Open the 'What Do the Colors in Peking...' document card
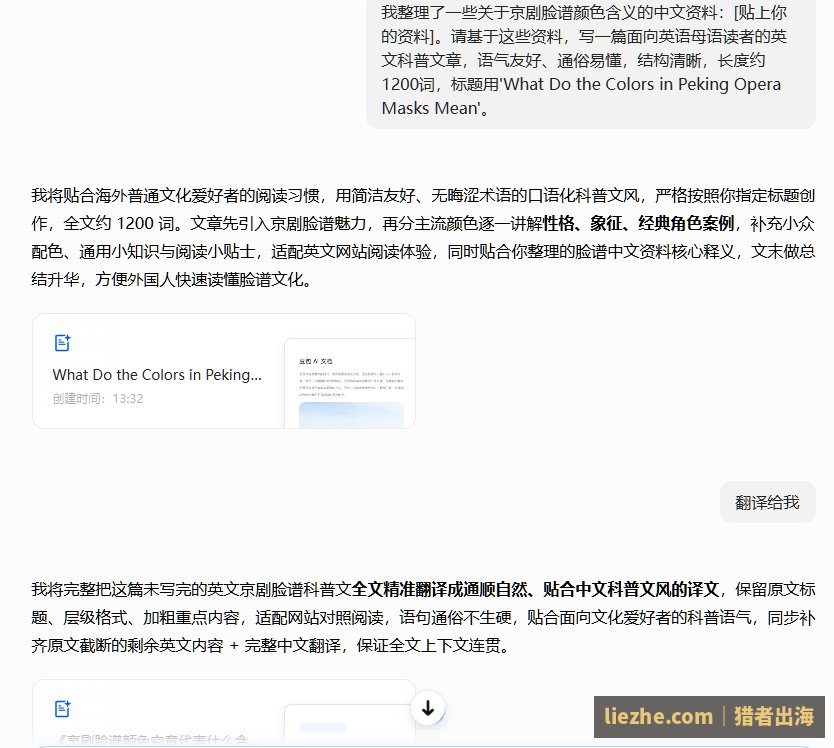 (x=224, y=371)
